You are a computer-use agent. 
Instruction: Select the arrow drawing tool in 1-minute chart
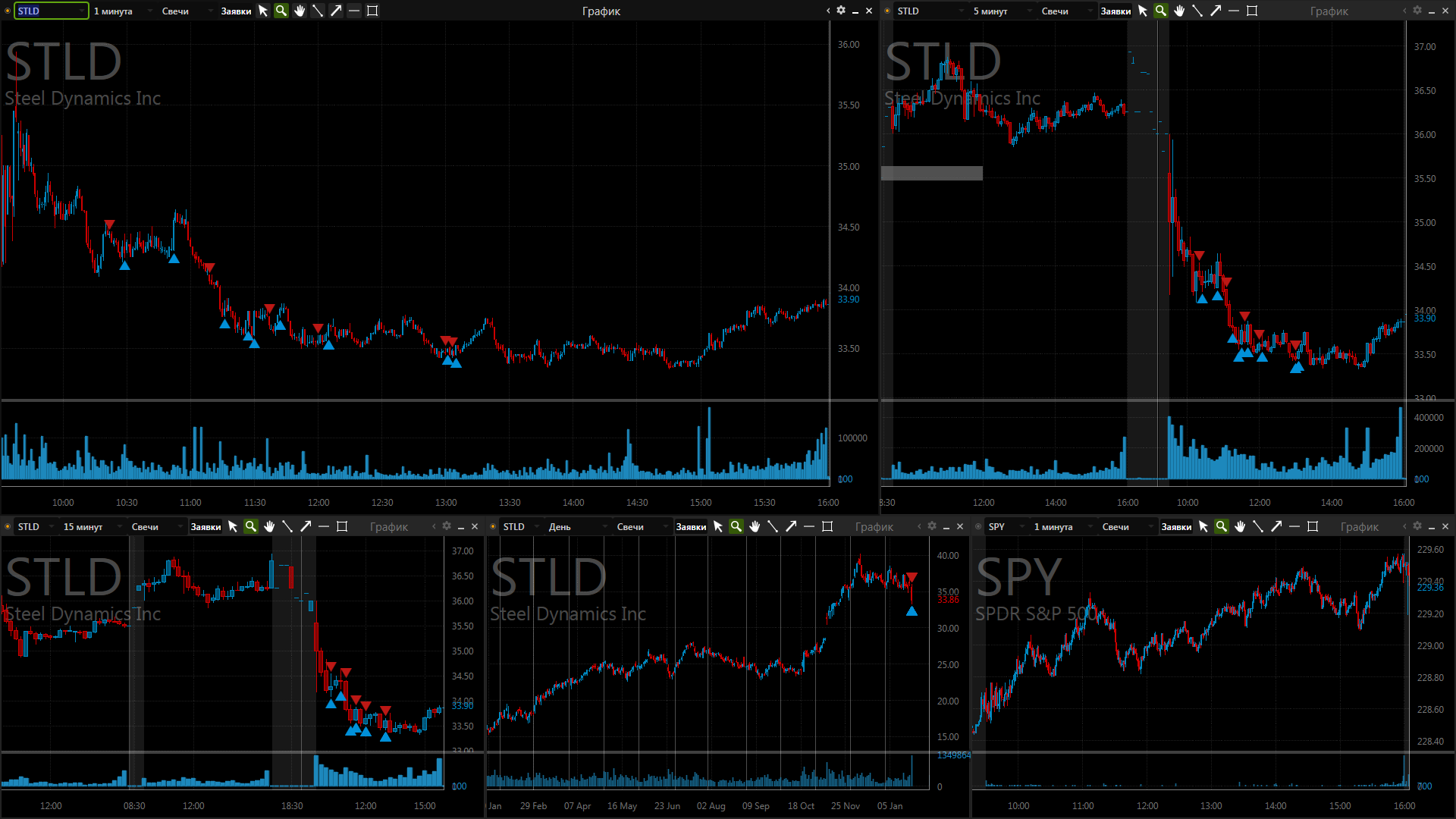click(x=336, y=11)
